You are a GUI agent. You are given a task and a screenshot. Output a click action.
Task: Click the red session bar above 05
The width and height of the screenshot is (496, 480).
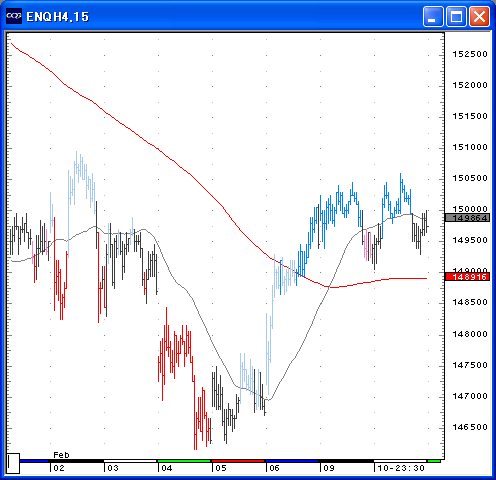pyautogui.click(x=238, y=461)
